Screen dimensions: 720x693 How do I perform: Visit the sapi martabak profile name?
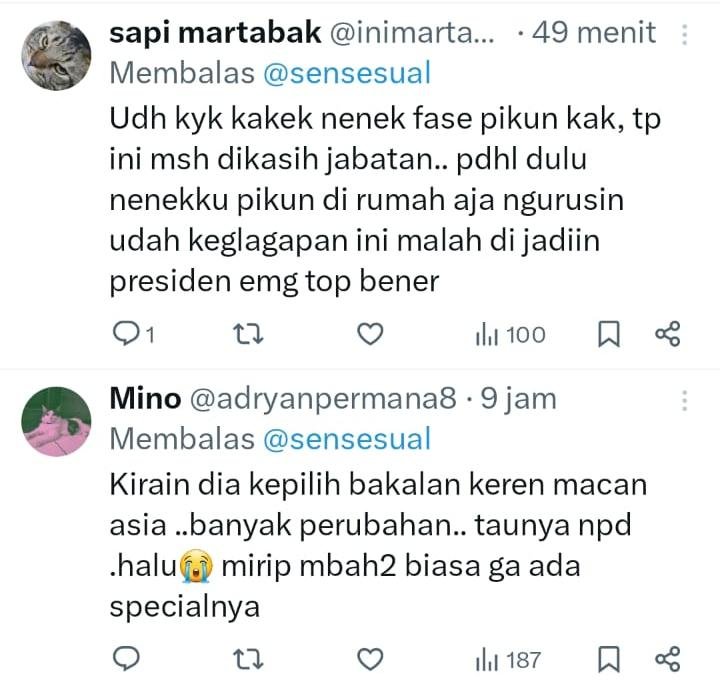214,33
